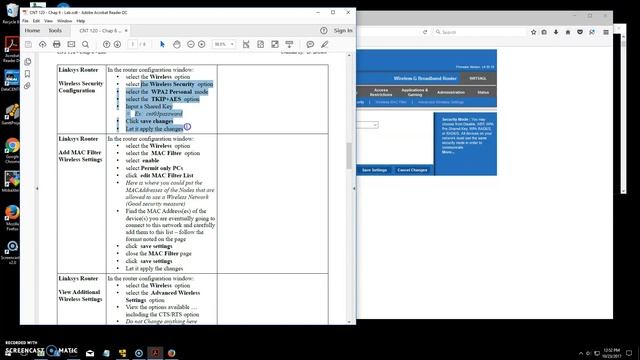
Task: Click the upload to cloud icon in Acrobat
Action: pyautogui.click(x=42, y=44)
